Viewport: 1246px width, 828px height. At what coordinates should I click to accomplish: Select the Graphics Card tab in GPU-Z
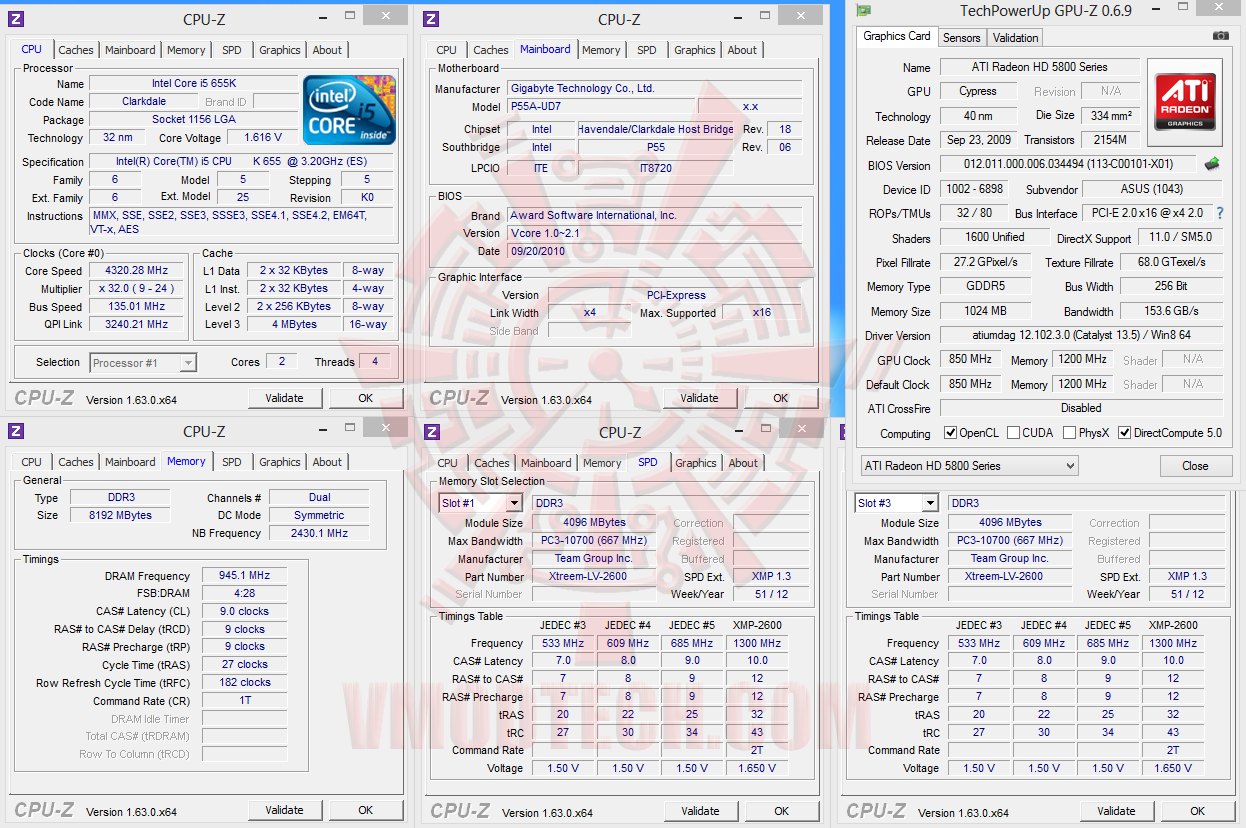(x=897, y=36)
